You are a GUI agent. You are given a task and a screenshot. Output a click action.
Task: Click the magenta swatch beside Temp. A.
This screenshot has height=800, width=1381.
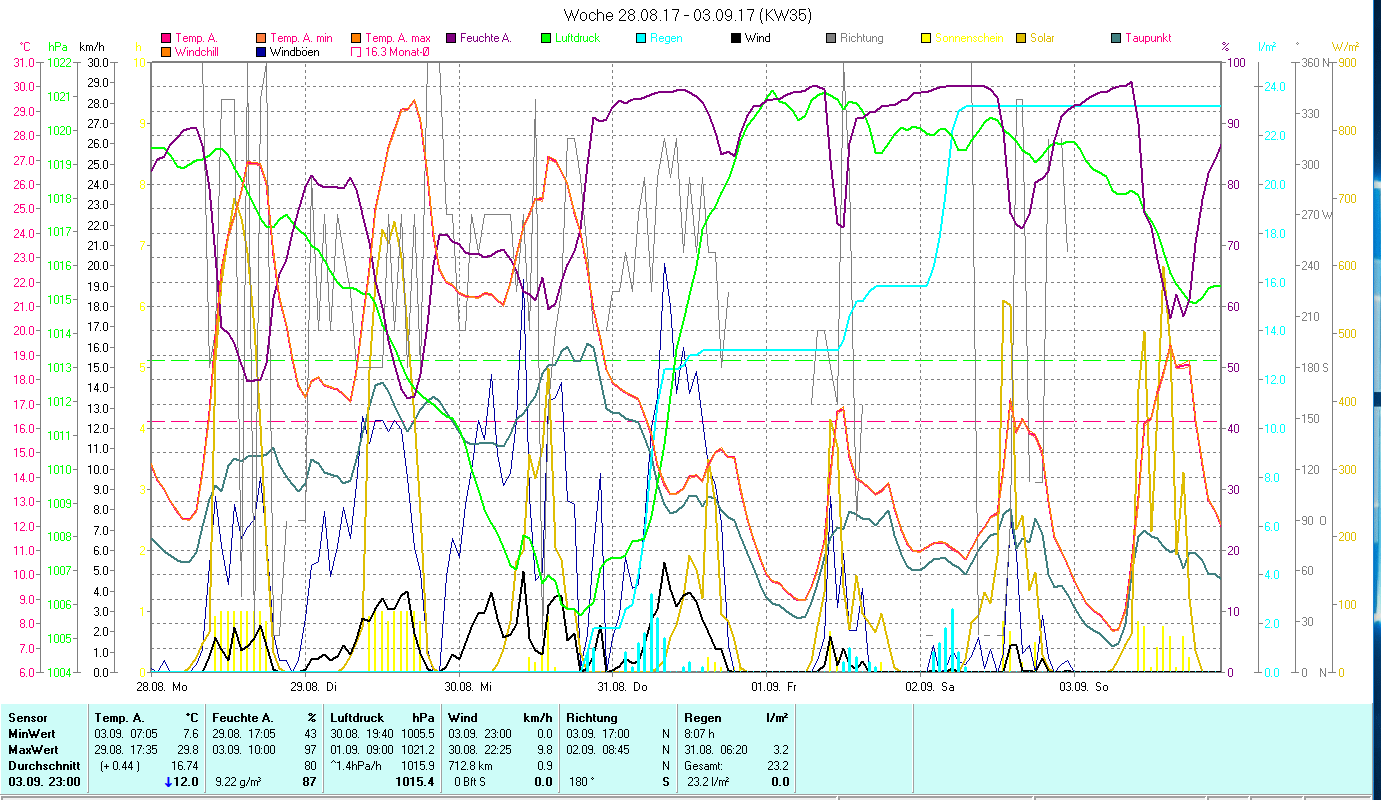tap(165, 39)
